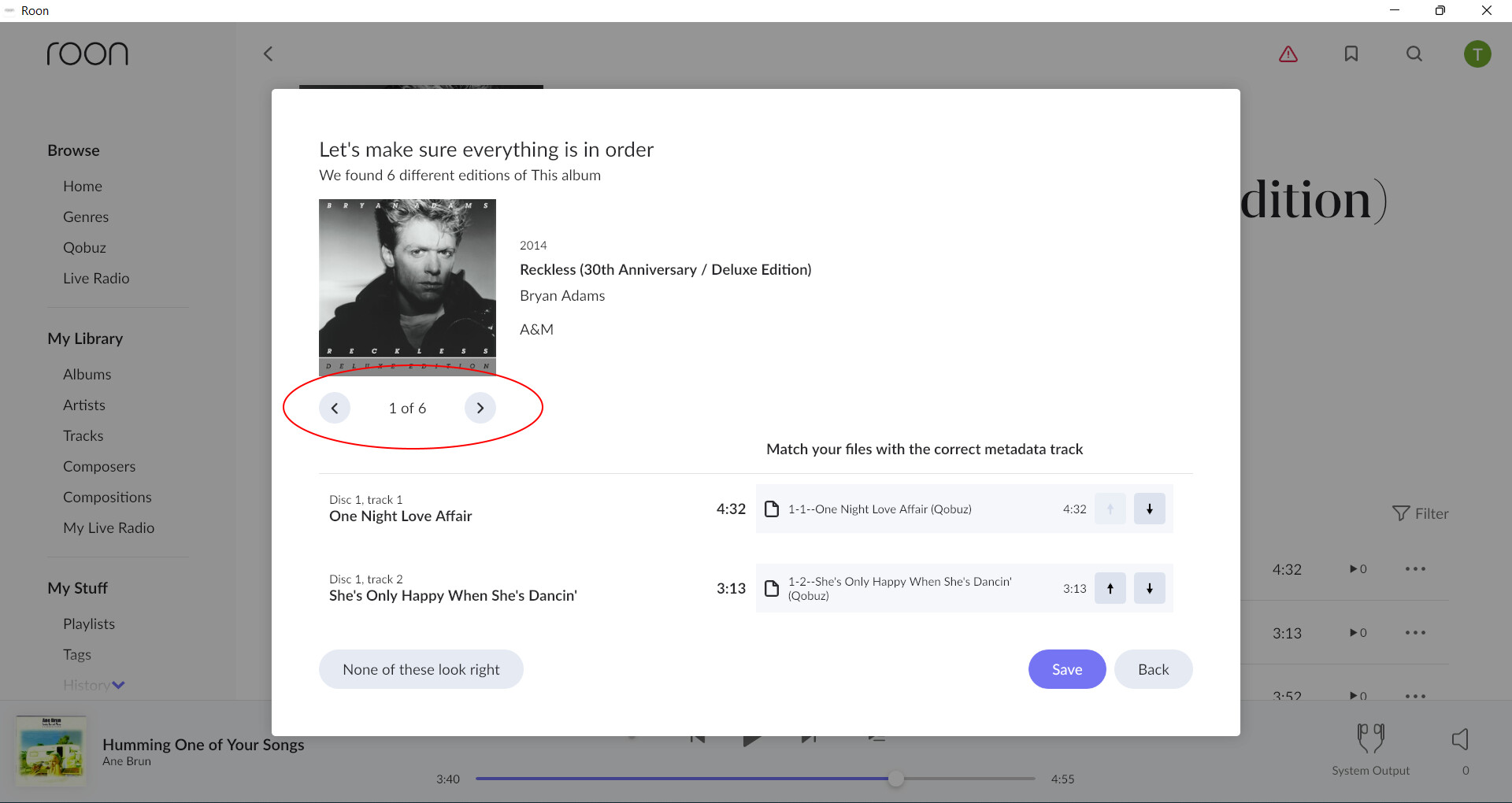Open System Output audio zone
Image resolution: width=1512 pixels, height=803 pixels.
[1370, 749]
